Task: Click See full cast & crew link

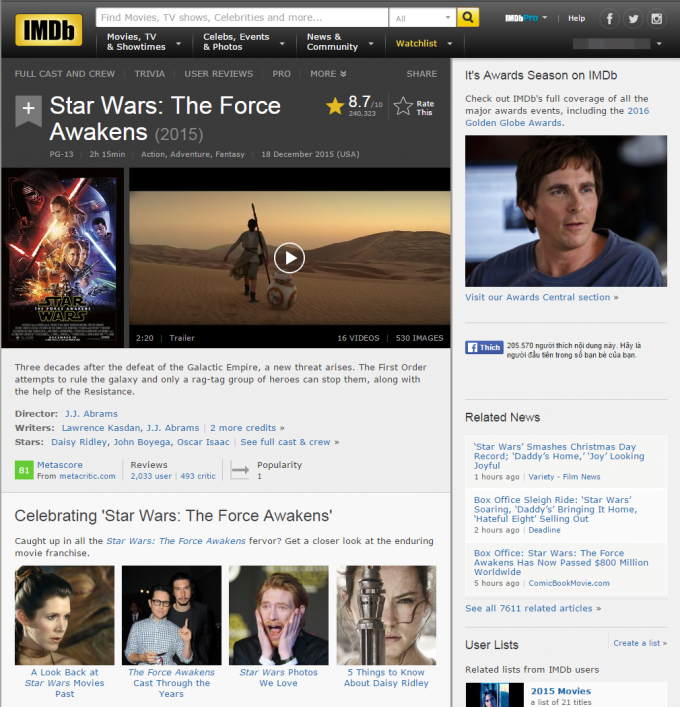Action: tap(285, 442)
